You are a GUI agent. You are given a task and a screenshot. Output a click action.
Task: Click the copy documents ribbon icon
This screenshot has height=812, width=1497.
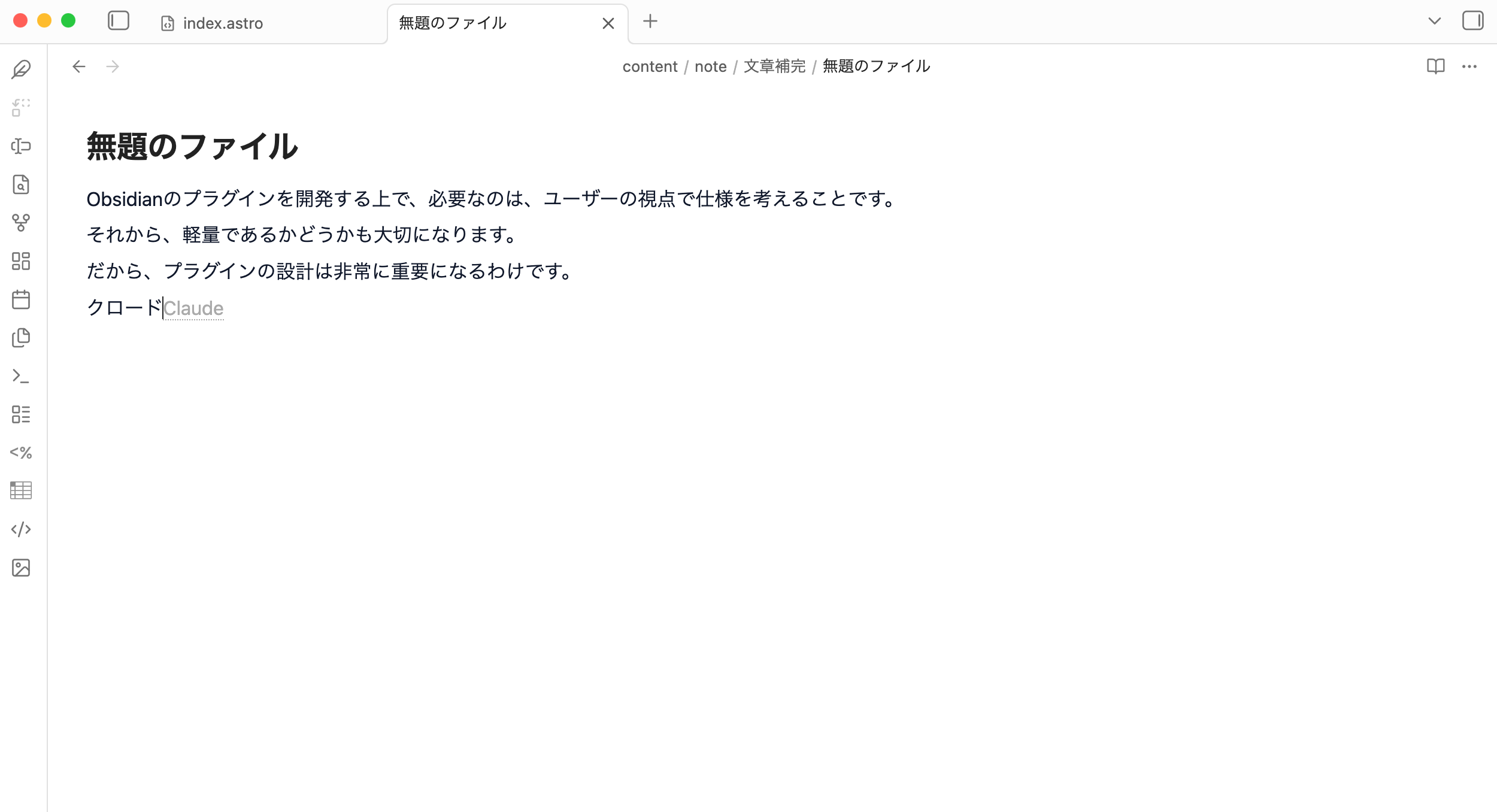pyautogui.click(x=21, y=338)
